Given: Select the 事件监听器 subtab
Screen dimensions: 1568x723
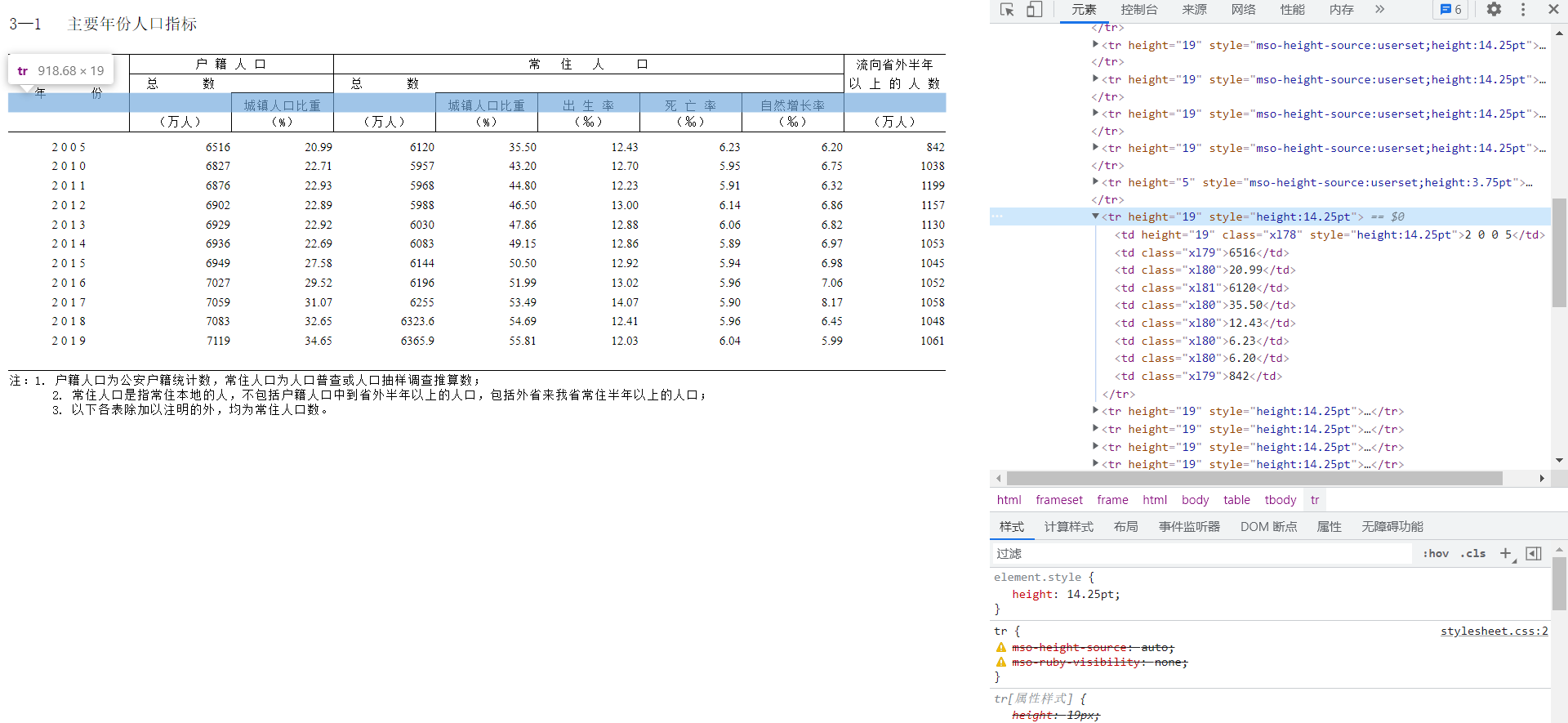Looking at the screenshot, I should pos(1189,527).
